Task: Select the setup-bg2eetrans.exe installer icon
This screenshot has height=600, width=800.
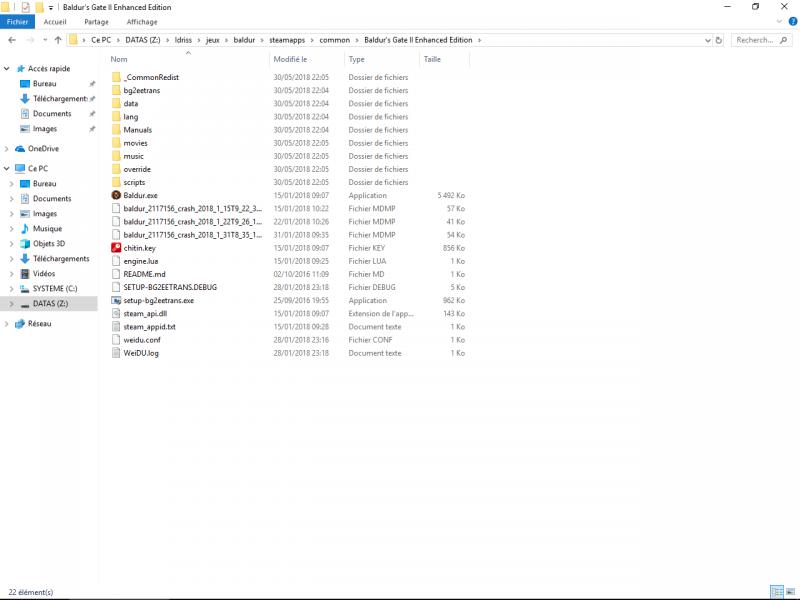Action: click(116, 301)
